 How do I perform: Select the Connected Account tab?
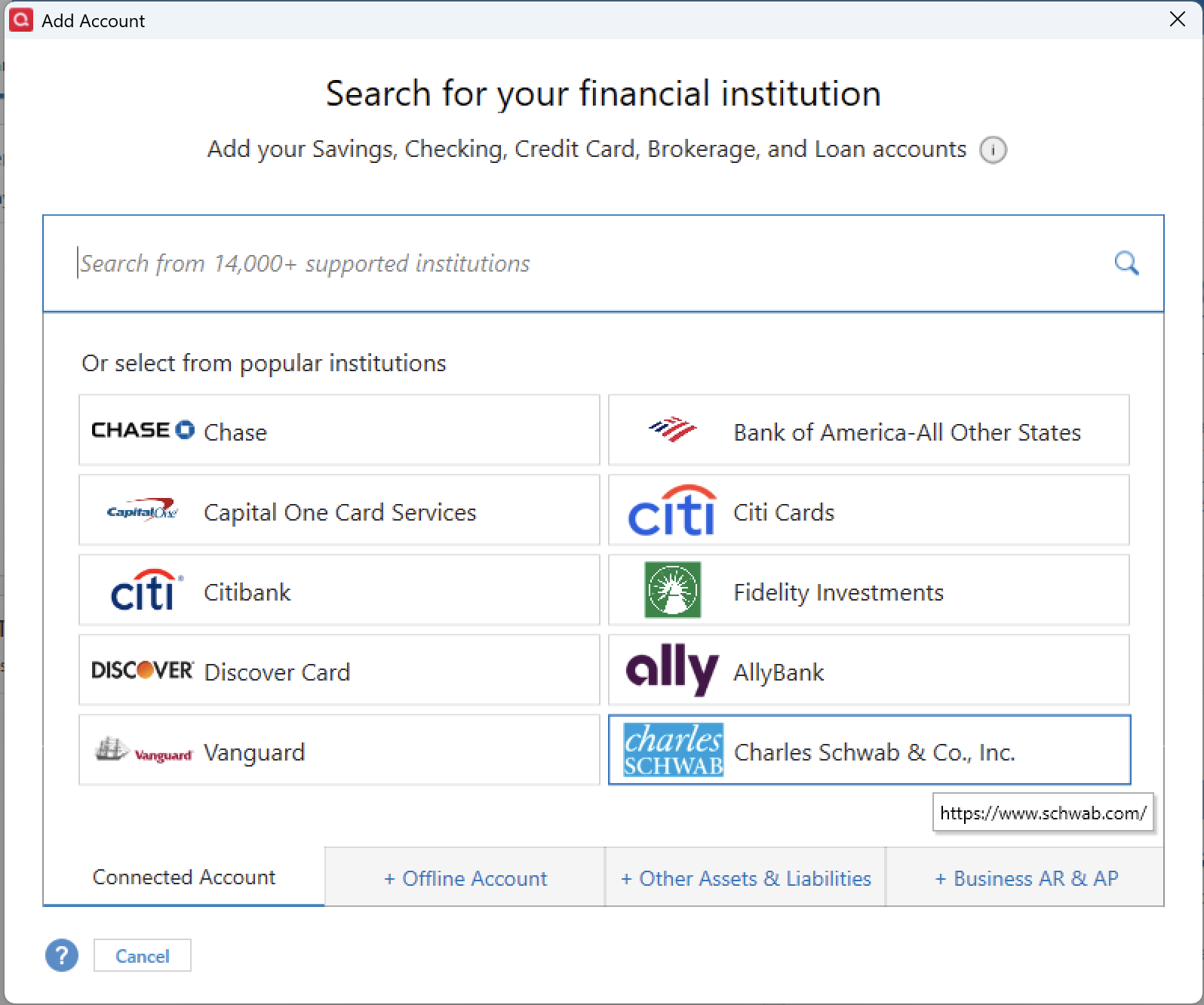(x=184, y=877)
